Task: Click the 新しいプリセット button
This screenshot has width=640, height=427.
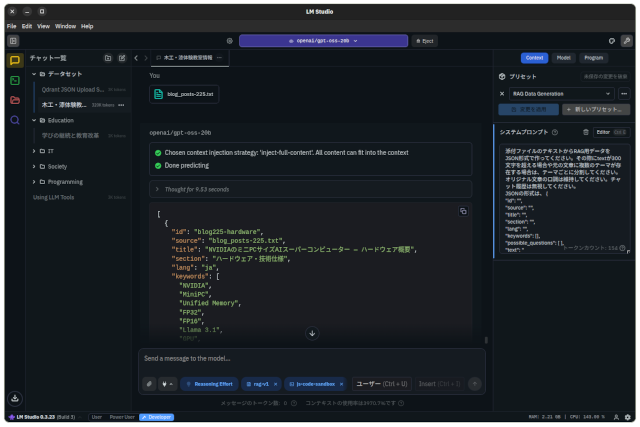Action: (x=596, y=109)
